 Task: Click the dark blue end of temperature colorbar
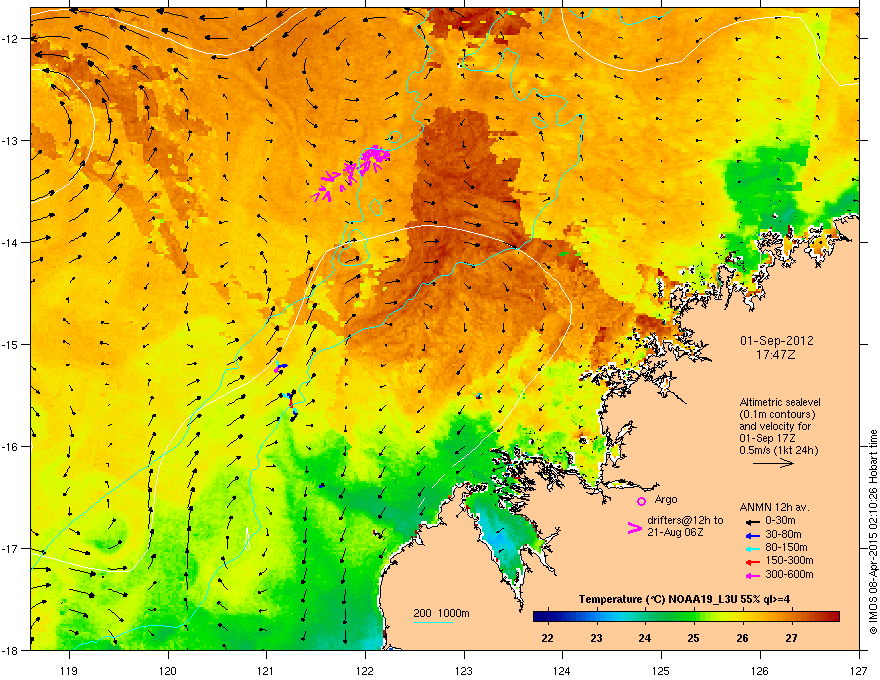tap(540, 617)
